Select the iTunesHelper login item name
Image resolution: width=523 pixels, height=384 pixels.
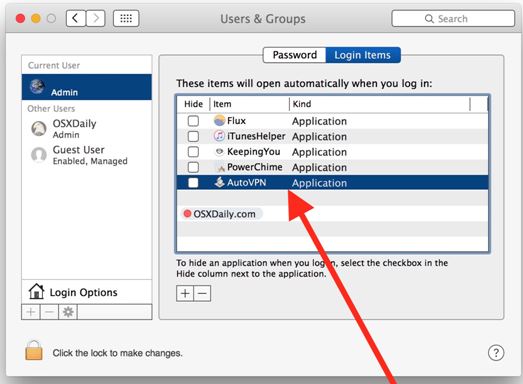tap(256, 136)
